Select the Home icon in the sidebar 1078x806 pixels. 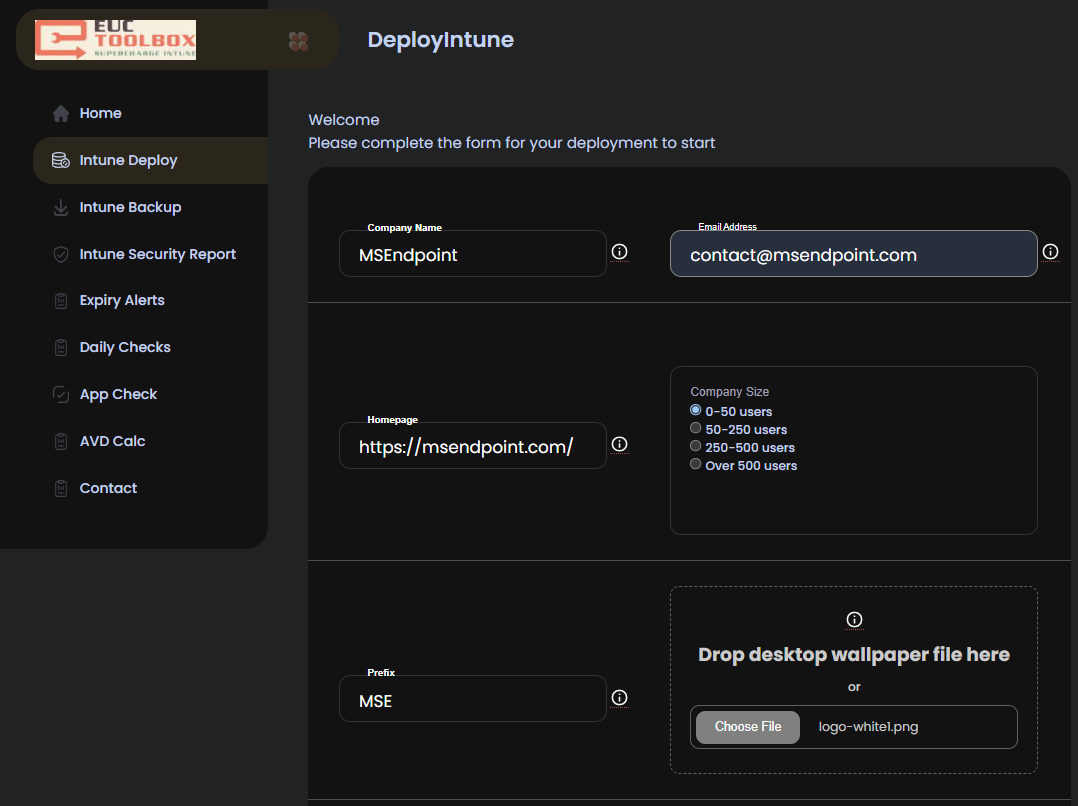[60, 113]
